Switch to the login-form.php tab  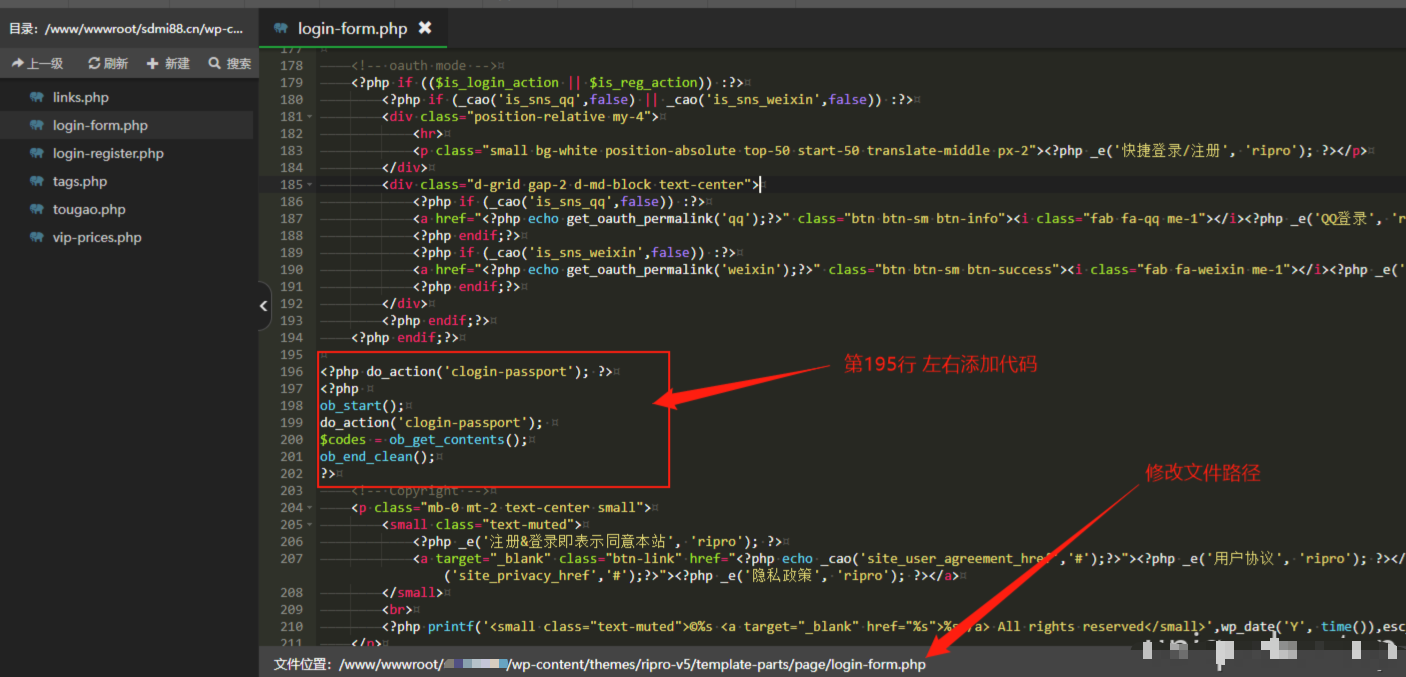[x=352, y=28]
